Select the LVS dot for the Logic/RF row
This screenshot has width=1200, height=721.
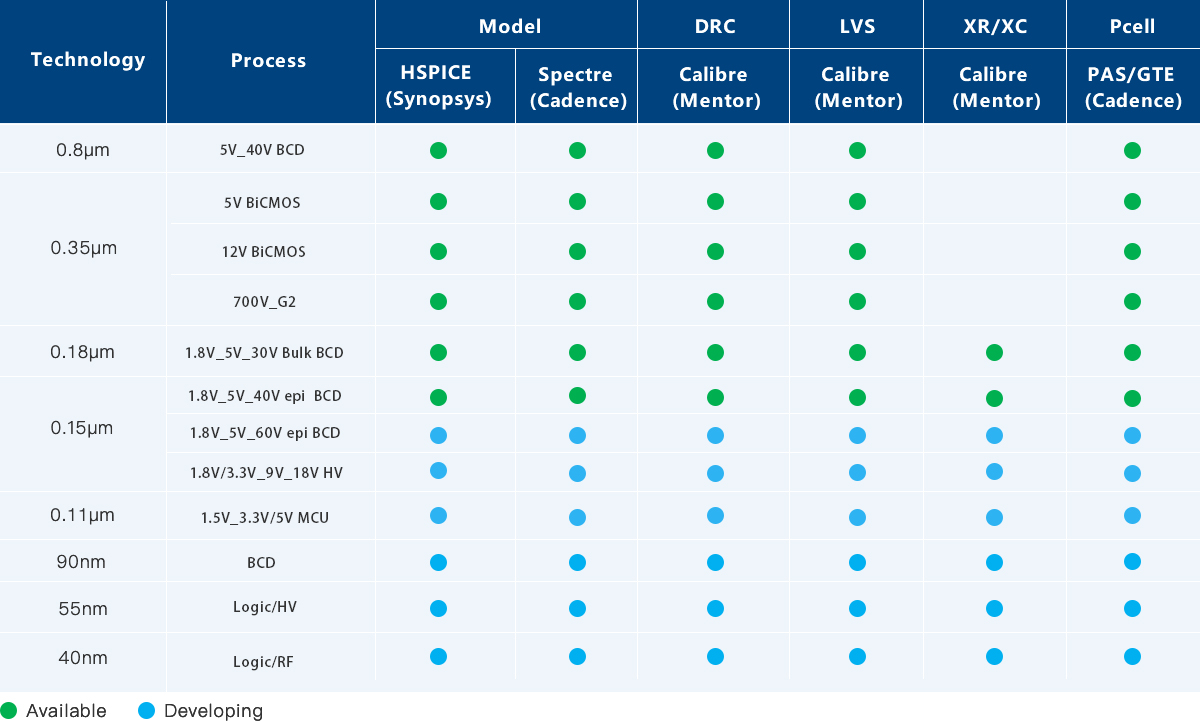point(857,657)
